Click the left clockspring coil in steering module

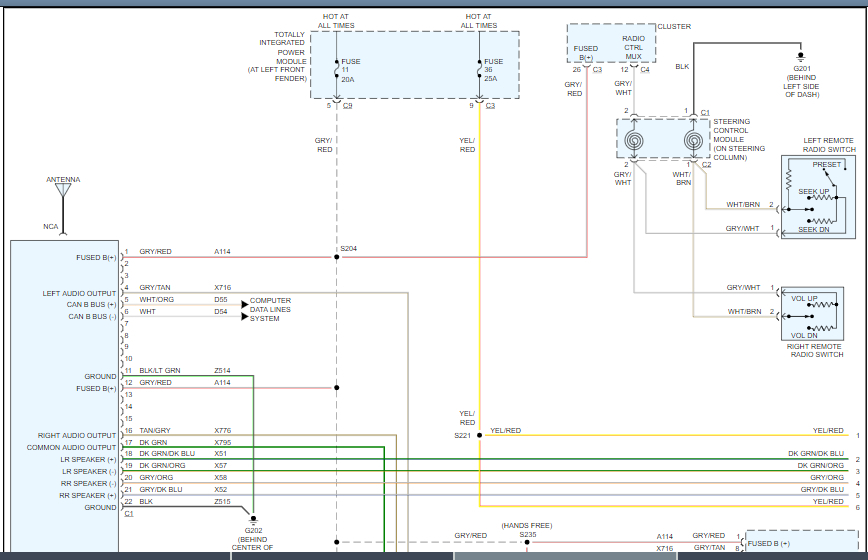point(634,141)
